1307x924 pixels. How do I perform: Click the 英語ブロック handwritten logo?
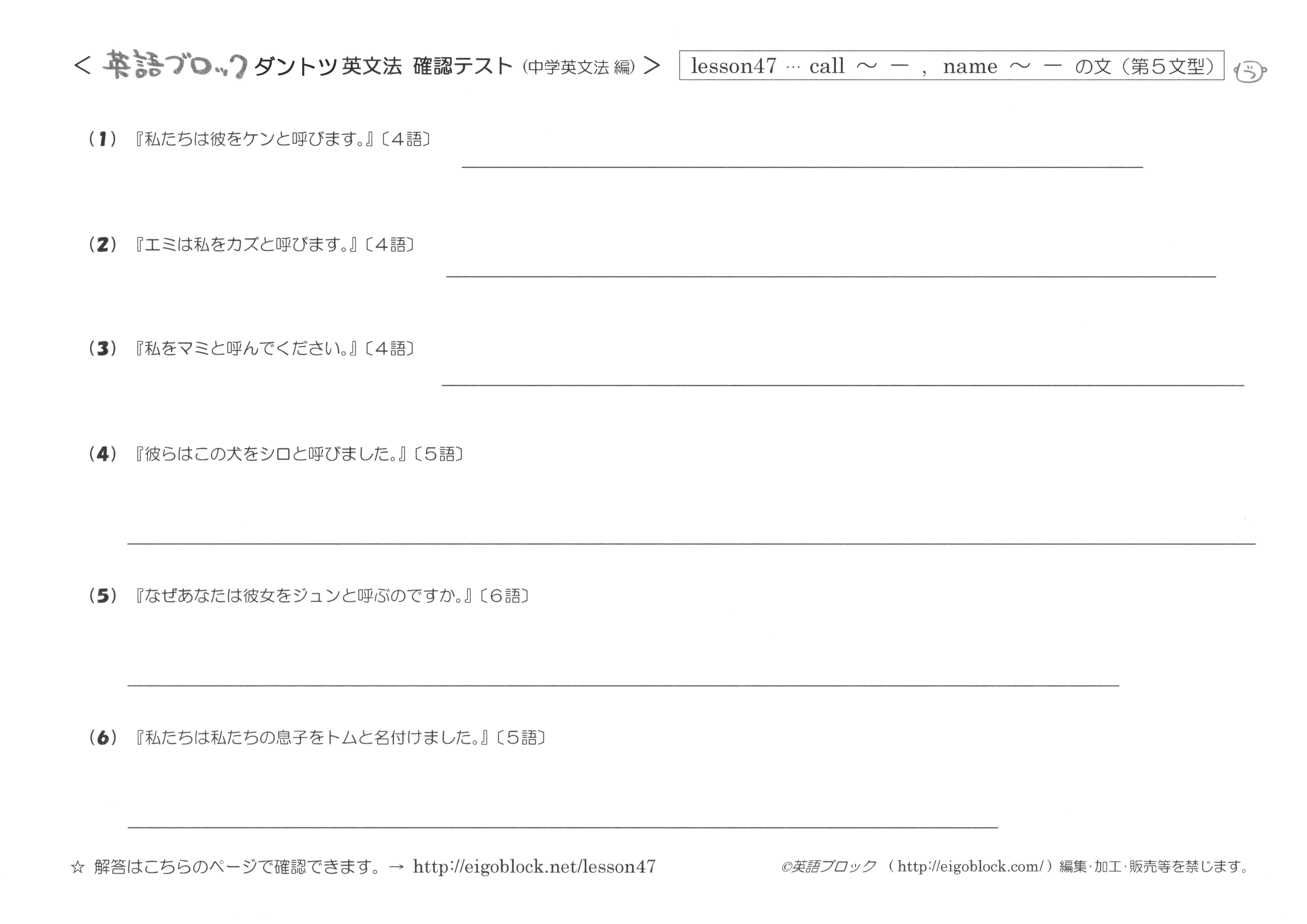pos(175,65)
